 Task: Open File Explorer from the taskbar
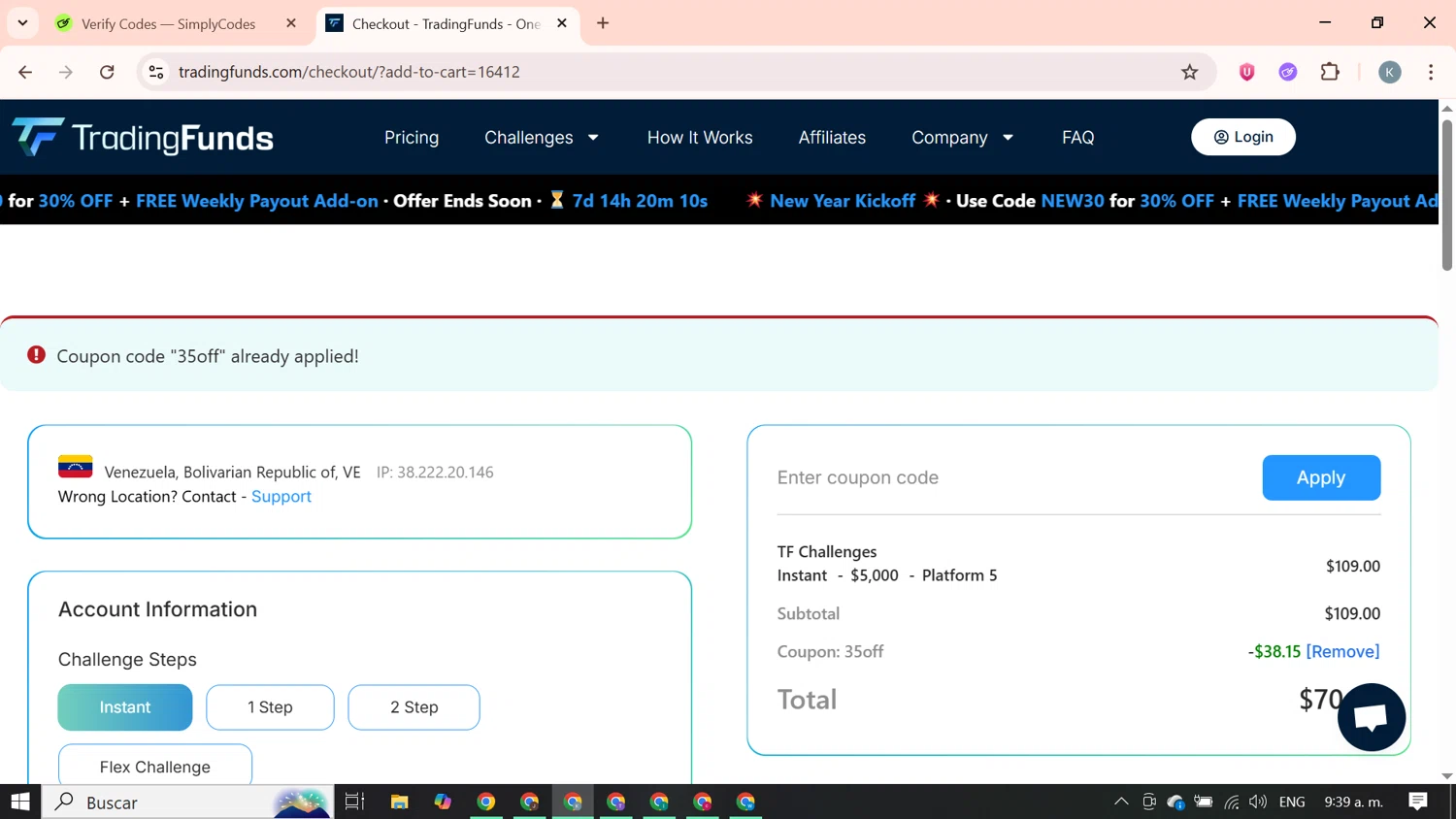pos(399,802)
